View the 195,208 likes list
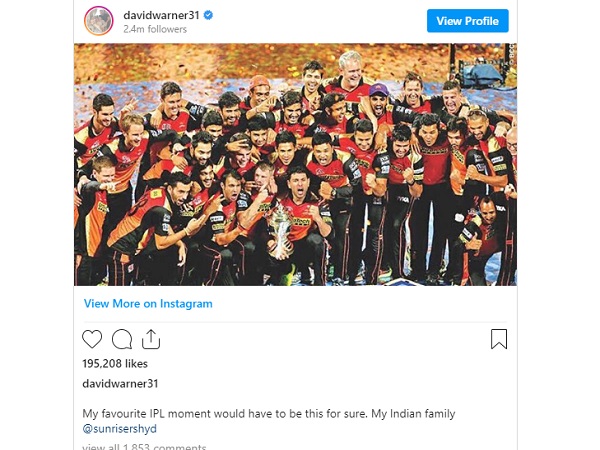The image size is (600, 450). coord(115,364)
